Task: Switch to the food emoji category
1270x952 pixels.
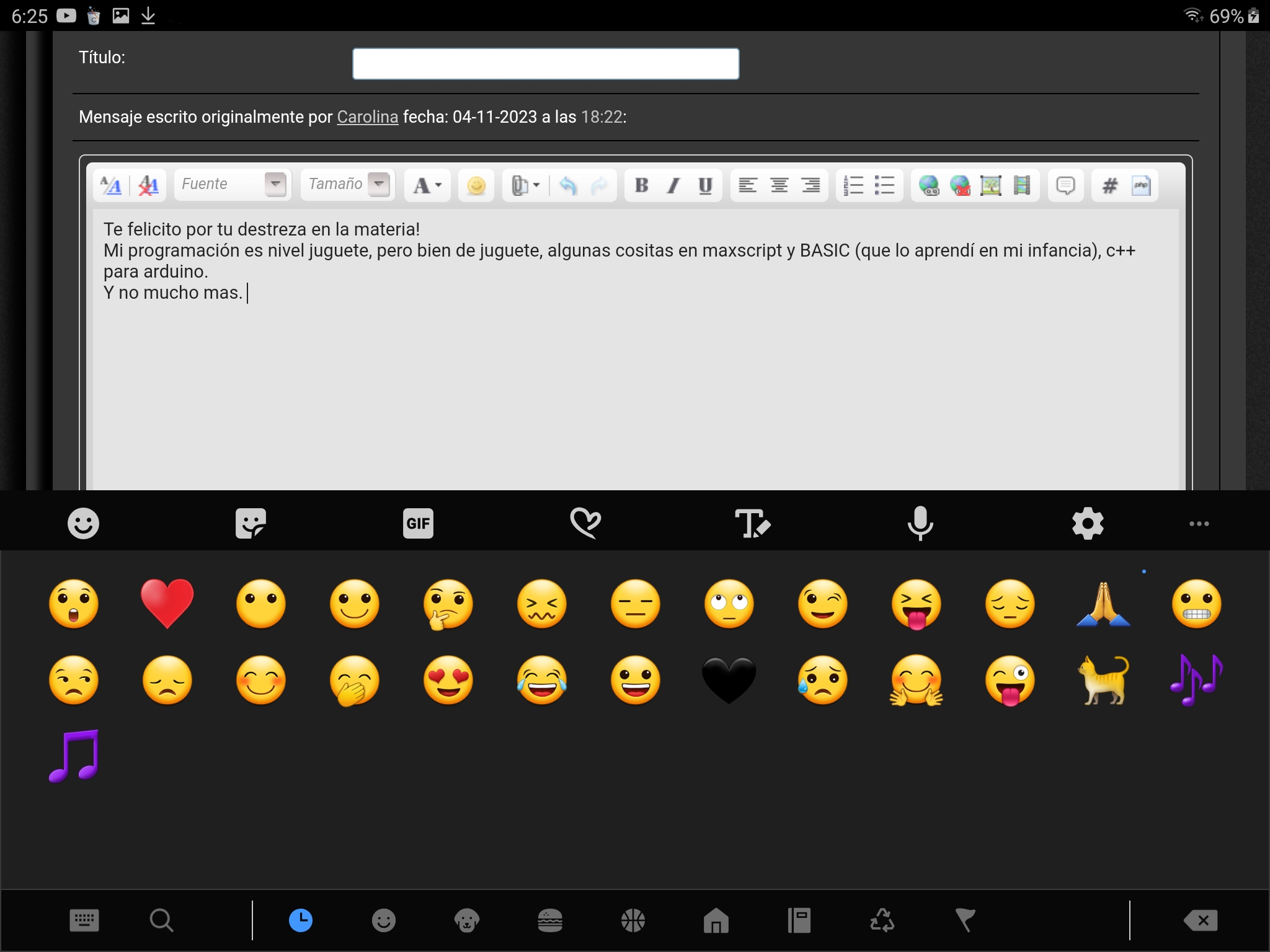Action: 549,920
